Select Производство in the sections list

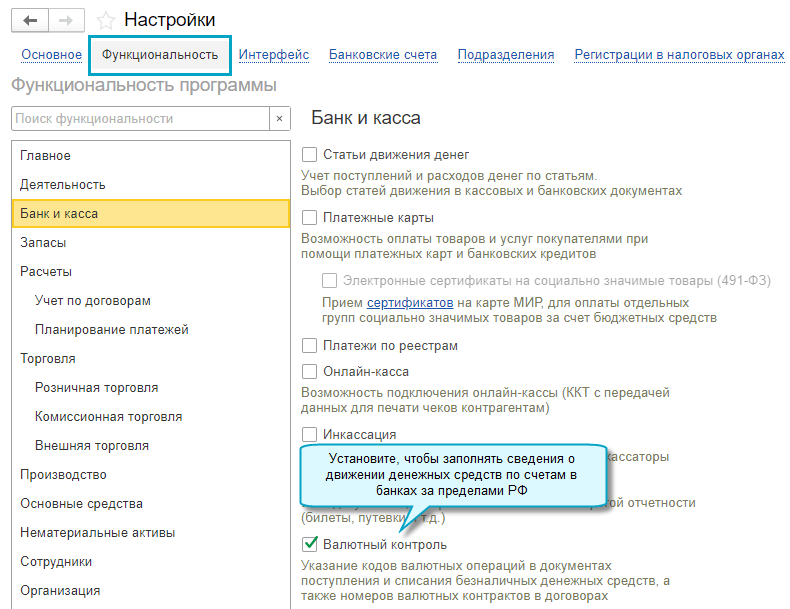tap(151, 475)
